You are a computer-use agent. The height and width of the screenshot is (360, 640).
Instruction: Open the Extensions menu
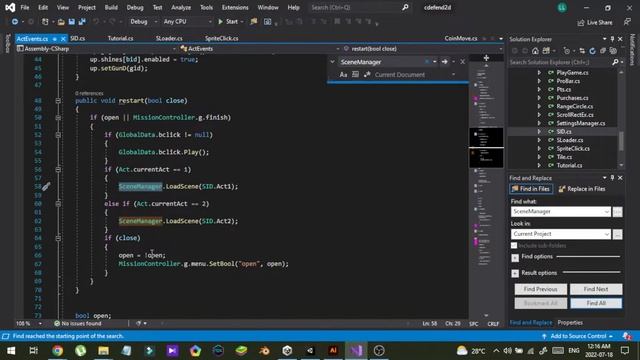coord(235,7)
